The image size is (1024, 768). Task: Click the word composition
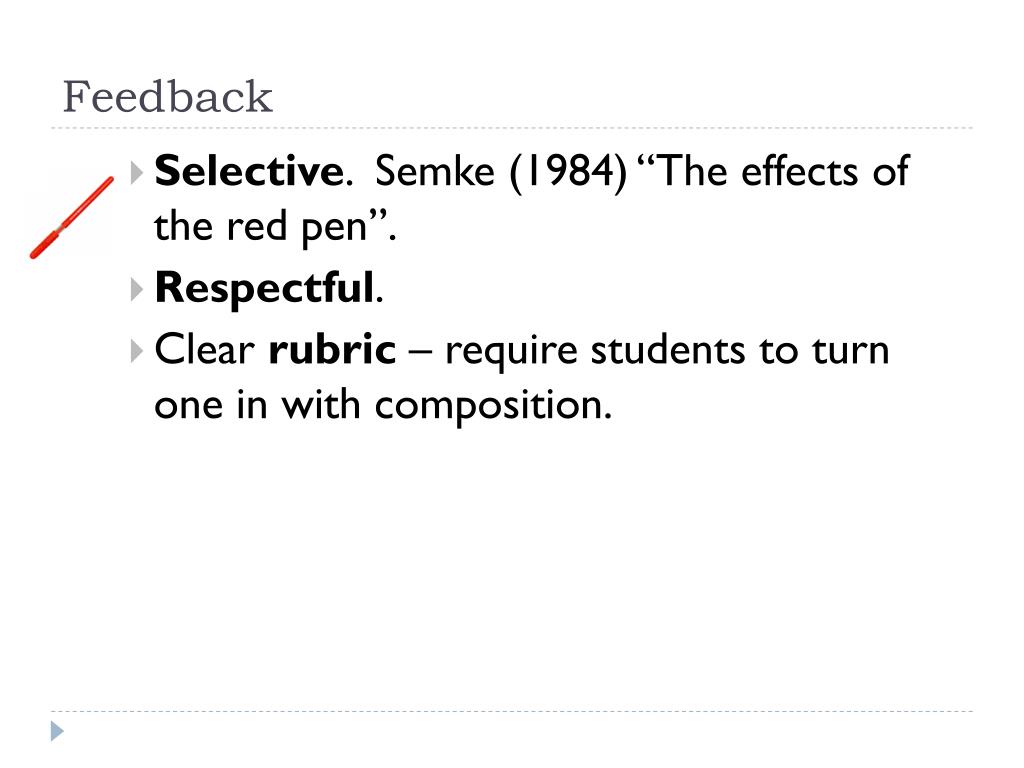(x=493, y=406)
